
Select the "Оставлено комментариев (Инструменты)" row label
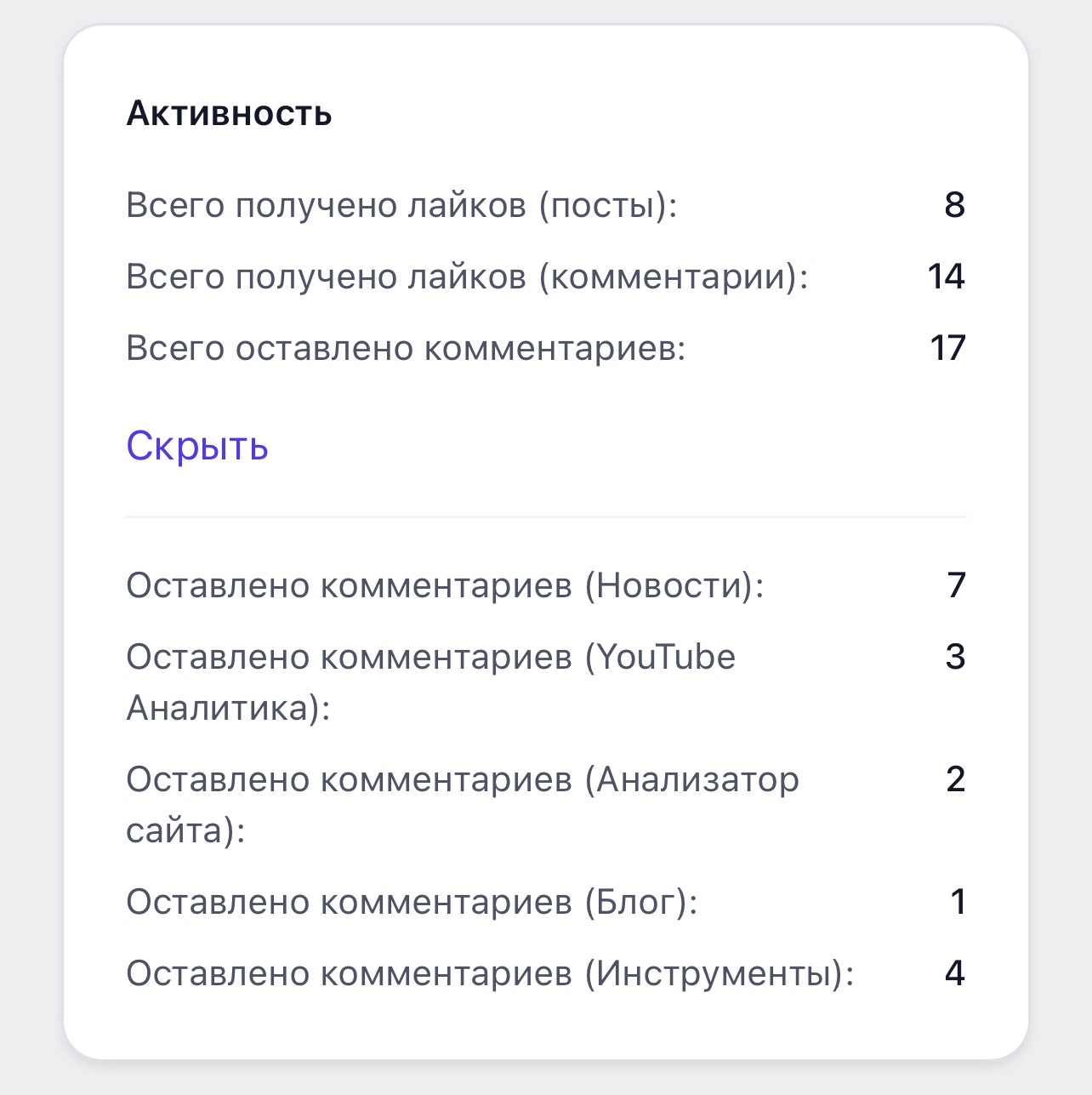click(x=490, y=973)
